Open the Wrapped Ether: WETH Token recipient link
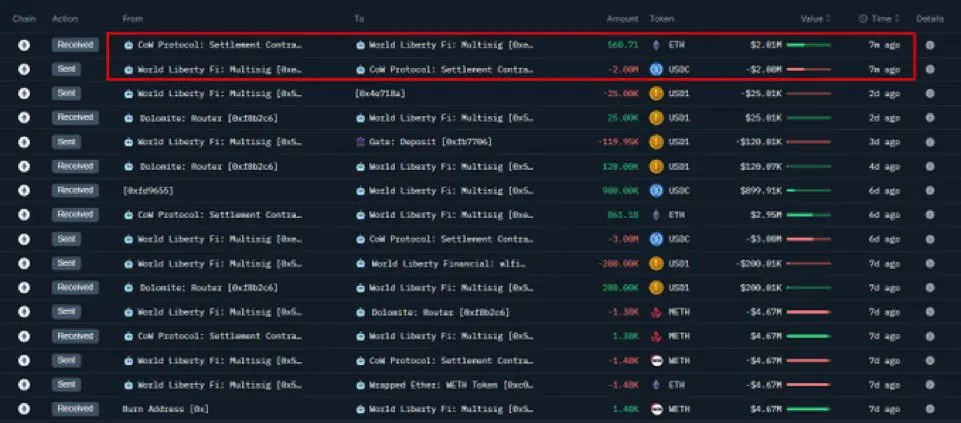The height and width of the screenshot is (423, 961). [452, 384]
